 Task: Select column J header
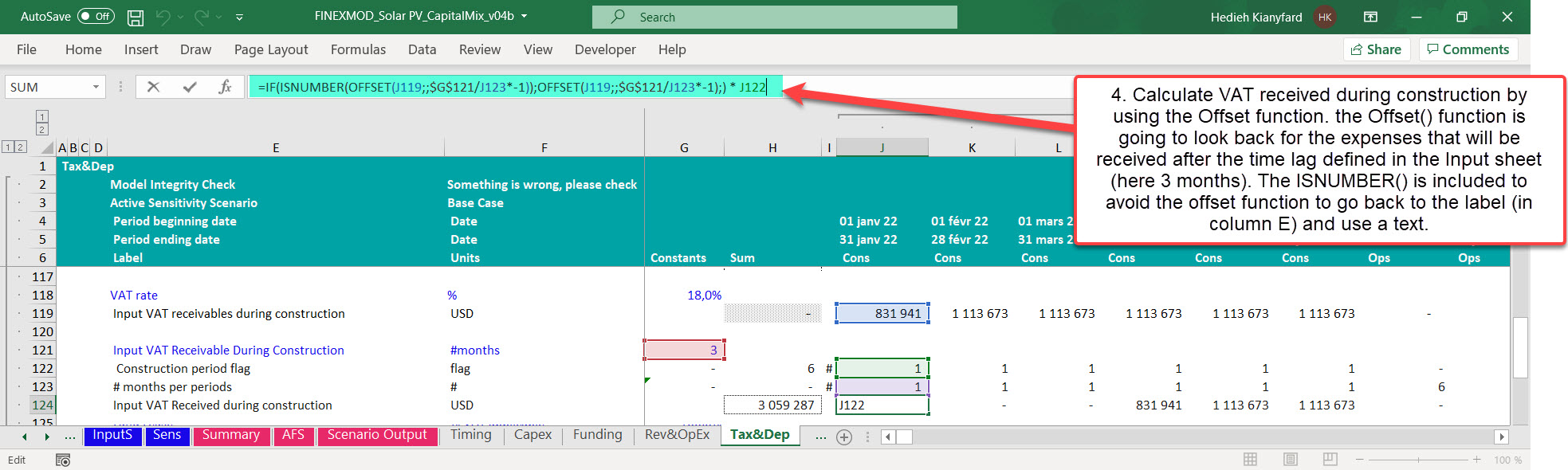(x=882, y=147)
